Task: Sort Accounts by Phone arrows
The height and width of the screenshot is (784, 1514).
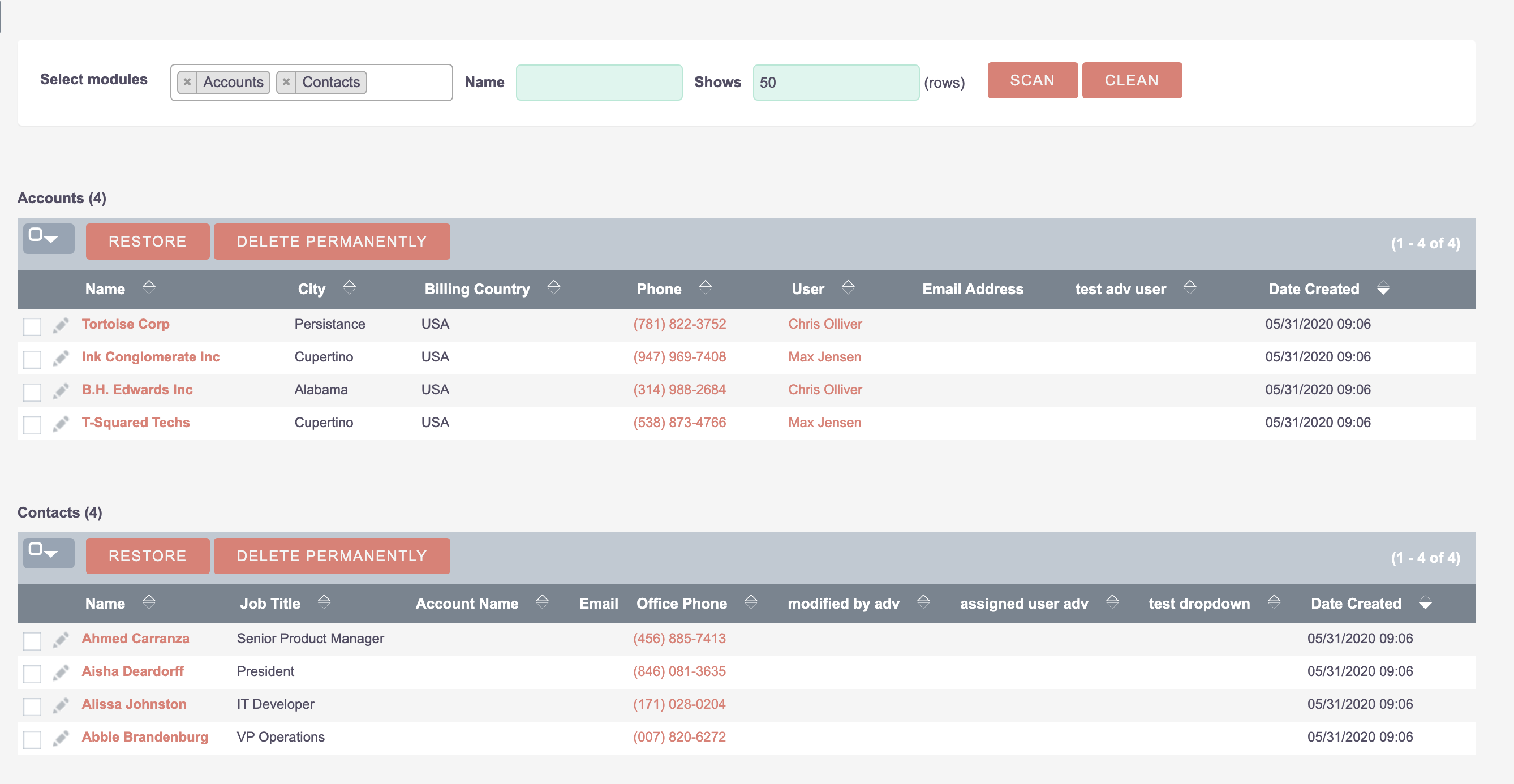Action: (x=706, y=287)
